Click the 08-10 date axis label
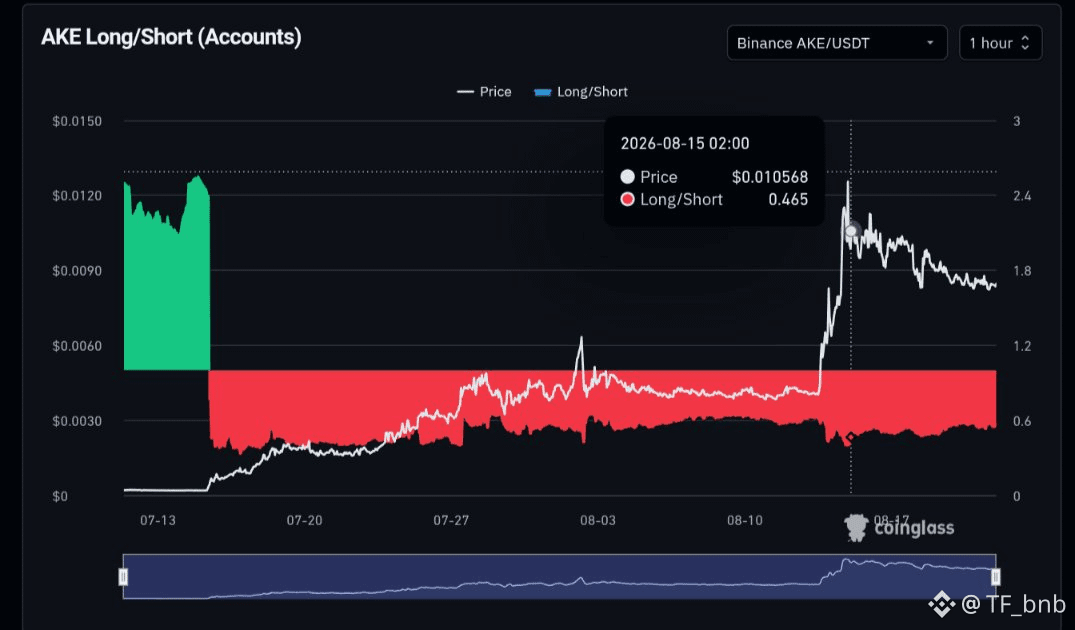This screenshot has height=630, width=1075. (745, 520)
